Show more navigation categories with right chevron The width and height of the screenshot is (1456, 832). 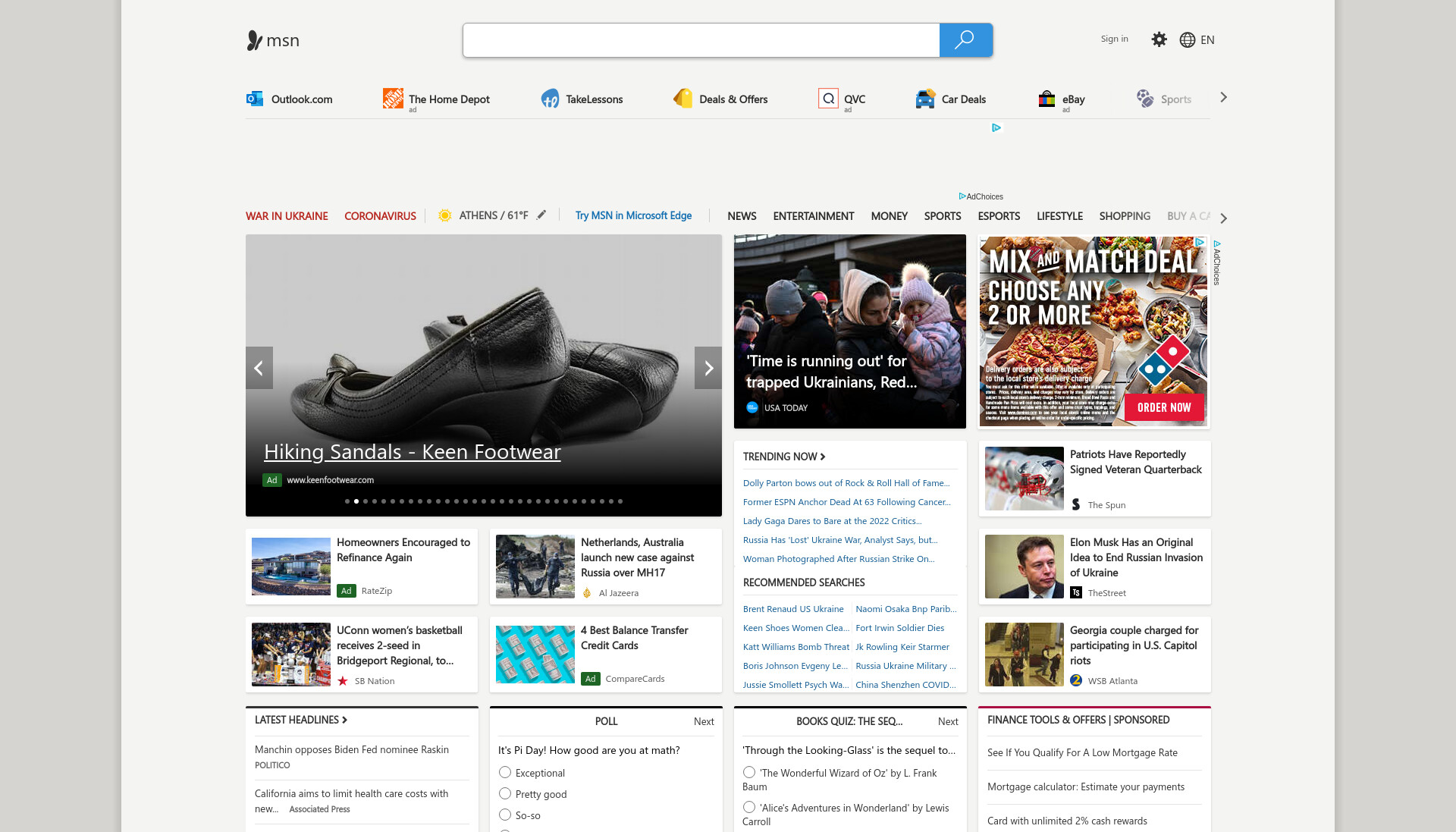tap(1223, 218)
